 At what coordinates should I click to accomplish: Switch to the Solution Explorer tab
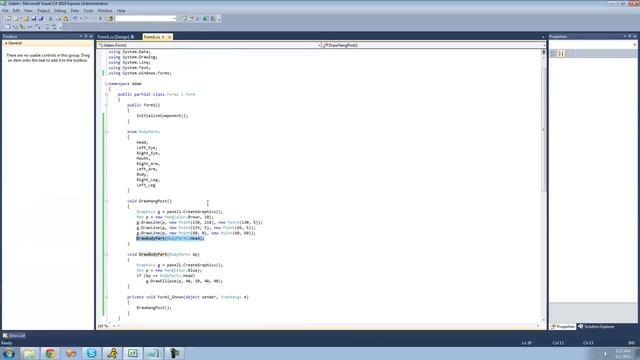click(596, 327)
